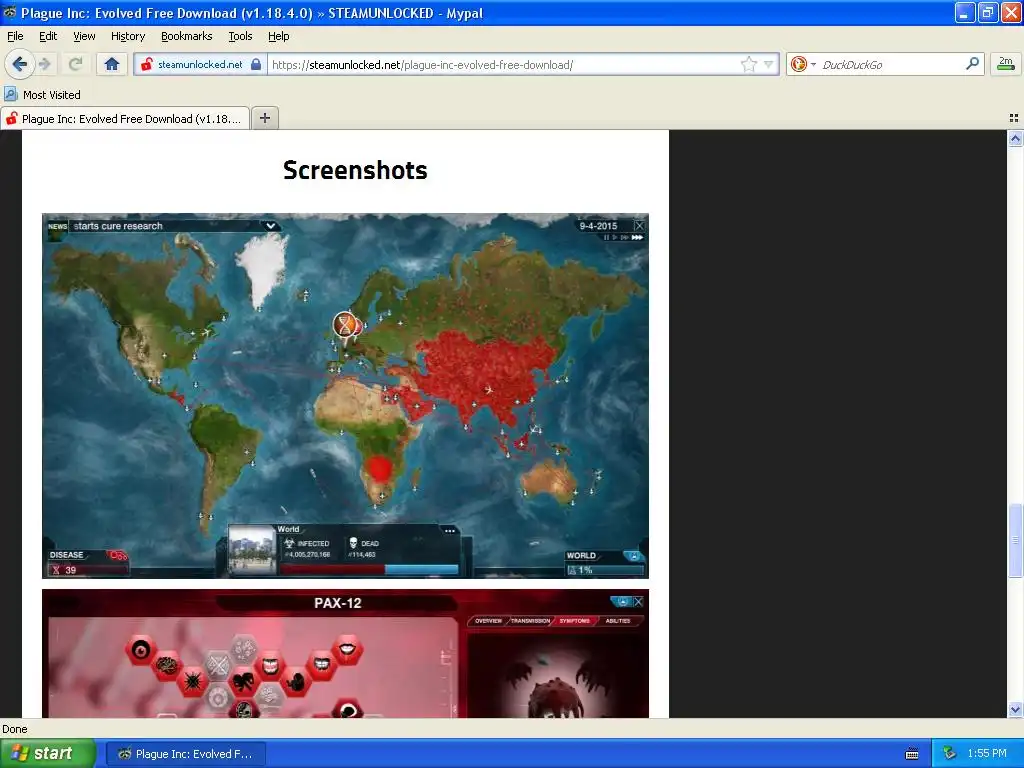Click into the DuckDuckGo search box

click(891, 64)
